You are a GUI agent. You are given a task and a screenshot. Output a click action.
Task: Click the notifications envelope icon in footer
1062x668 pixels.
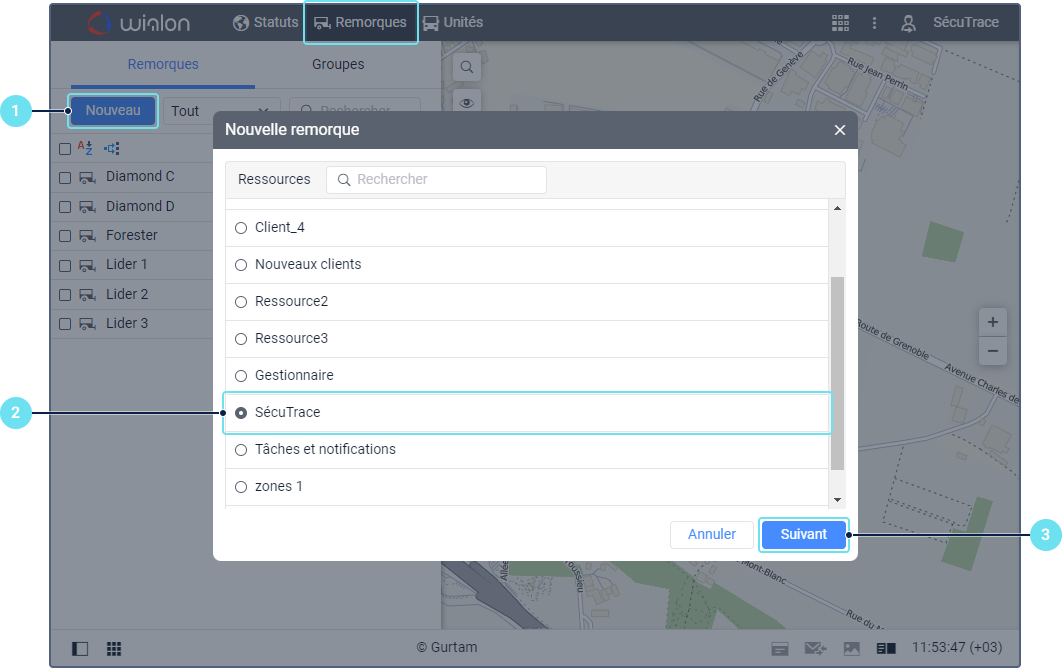click(815, 648)
